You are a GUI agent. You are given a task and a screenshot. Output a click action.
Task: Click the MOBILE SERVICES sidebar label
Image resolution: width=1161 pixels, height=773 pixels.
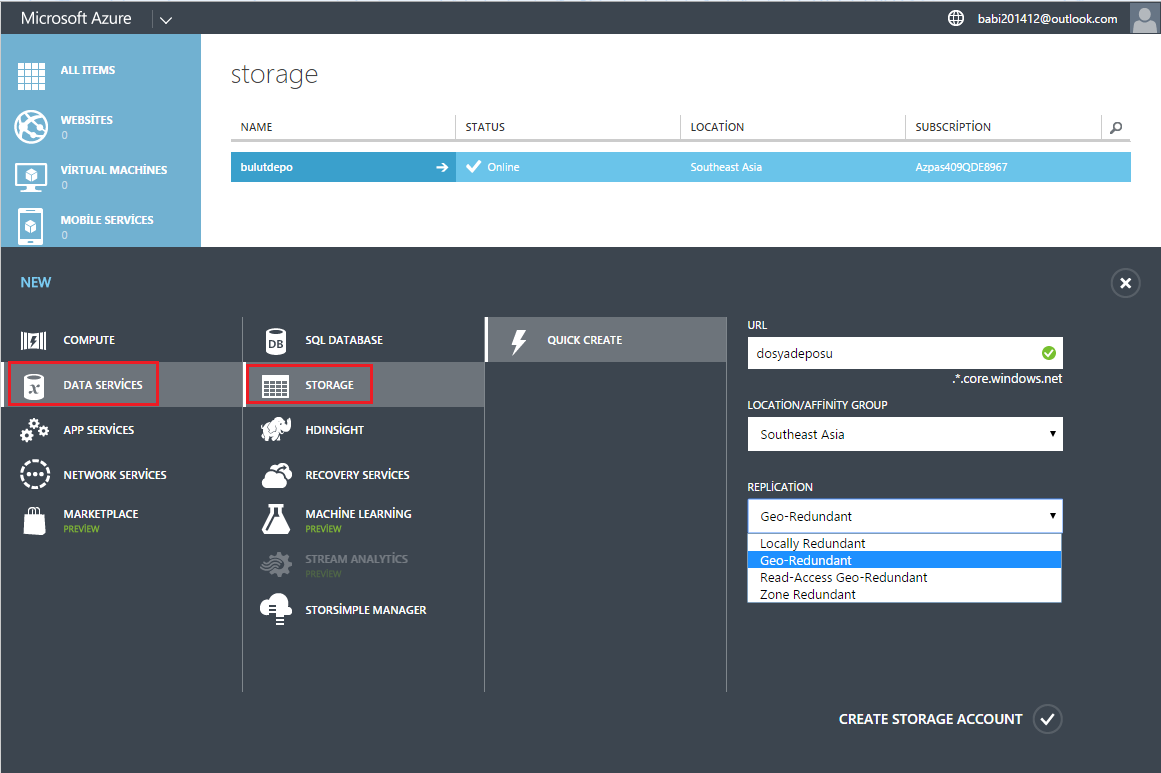(107, 220)
